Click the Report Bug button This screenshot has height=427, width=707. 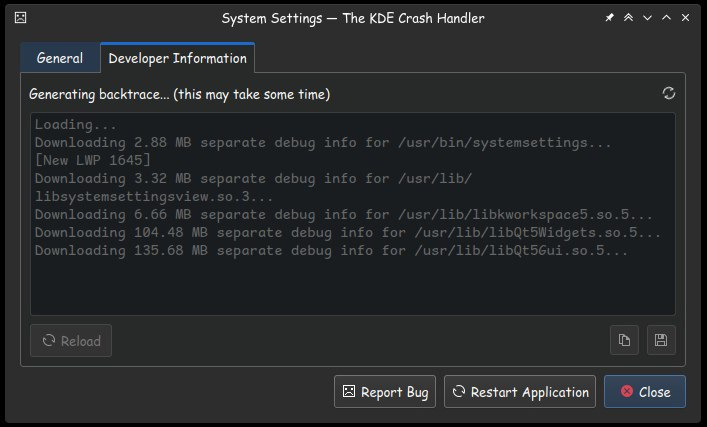(x=385, y=392)
